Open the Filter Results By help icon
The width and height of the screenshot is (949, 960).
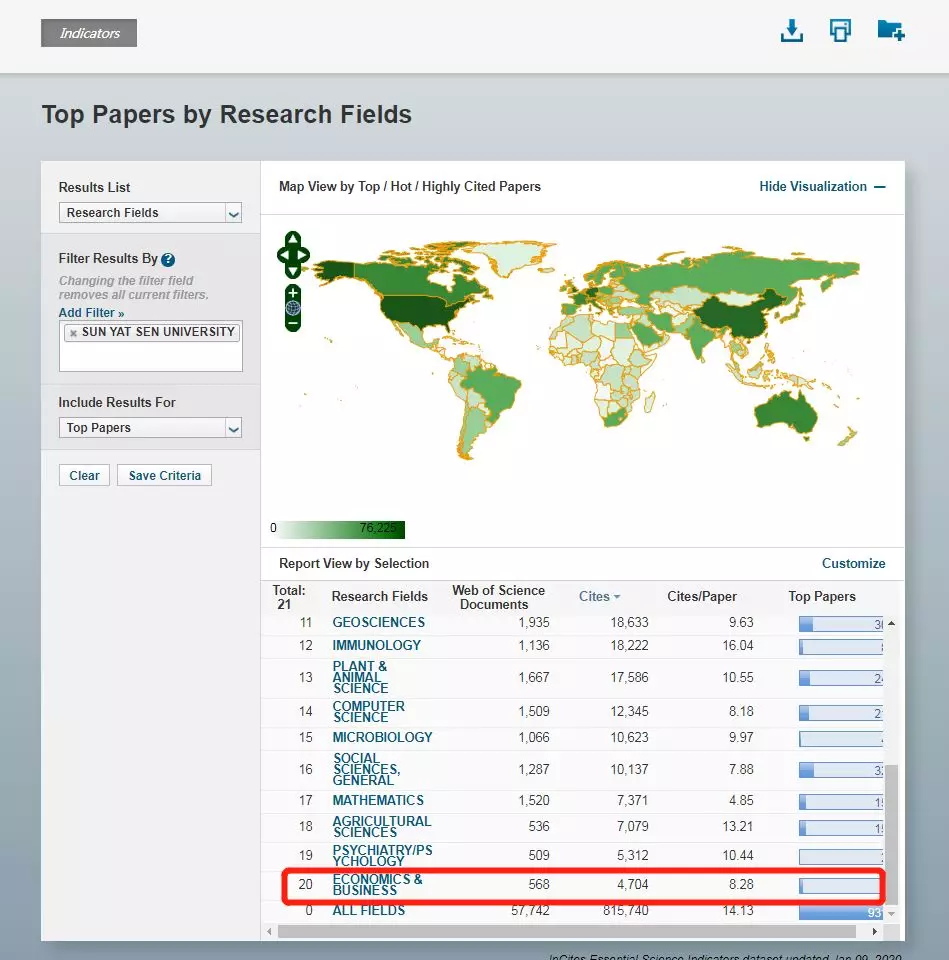point(168,260)
